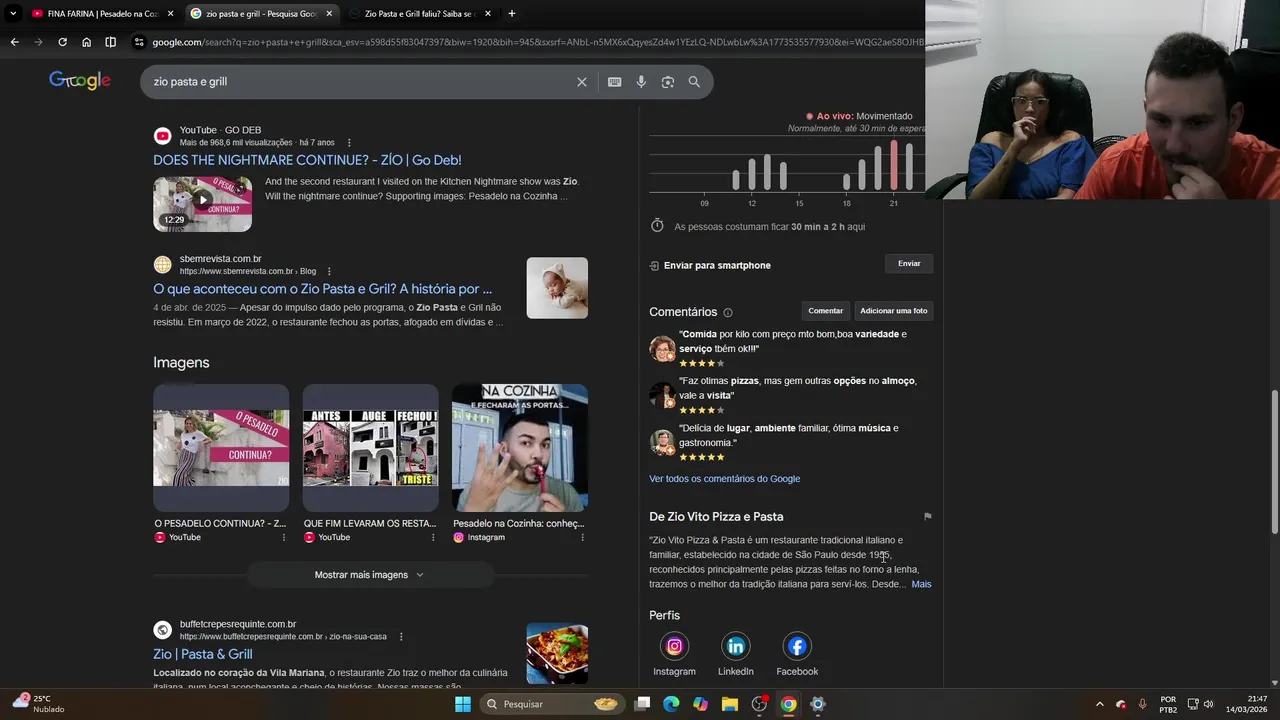The height and width of the screenshot is (720, 1280).
Task: Click taskbar Pesquisar search box
Action: tap(552, 704)
